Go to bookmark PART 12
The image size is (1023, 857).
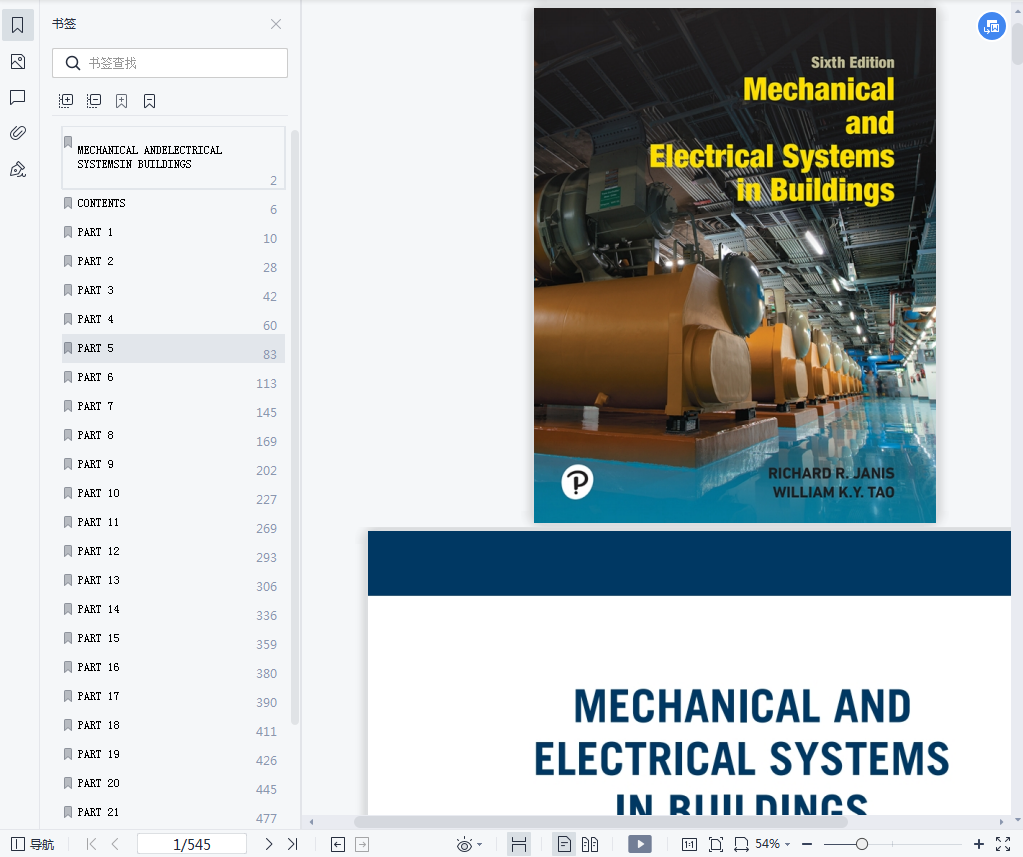point(174,552)
